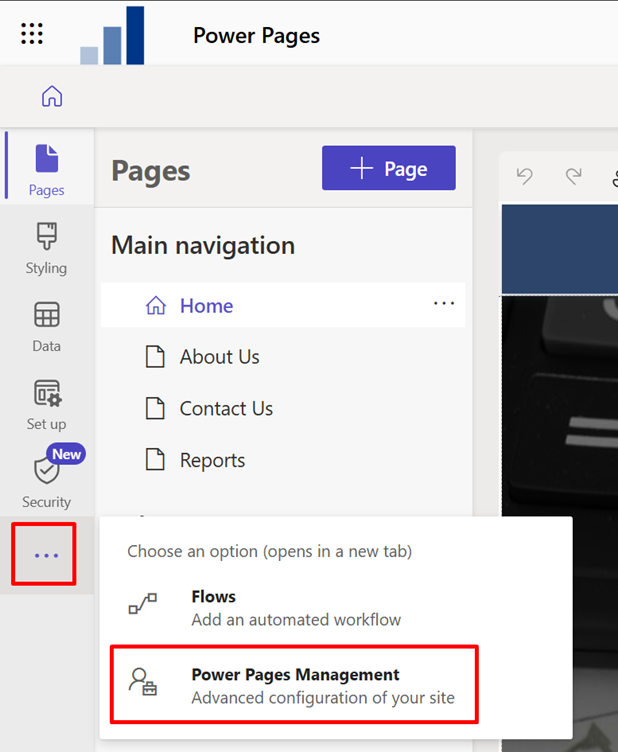
Task: Open the Set up workspace
Action: click(x=47, y=405)
